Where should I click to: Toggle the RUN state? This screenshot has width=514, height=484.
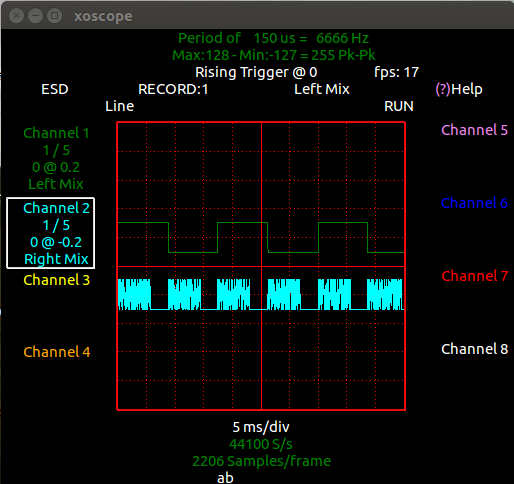pos(399,106)
